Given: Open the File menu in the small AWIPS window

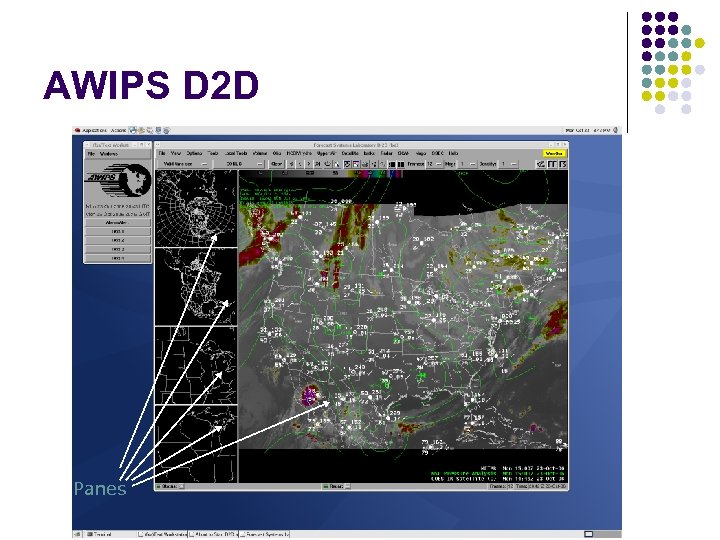Looking at the screenshot, I should coord(91,154).
